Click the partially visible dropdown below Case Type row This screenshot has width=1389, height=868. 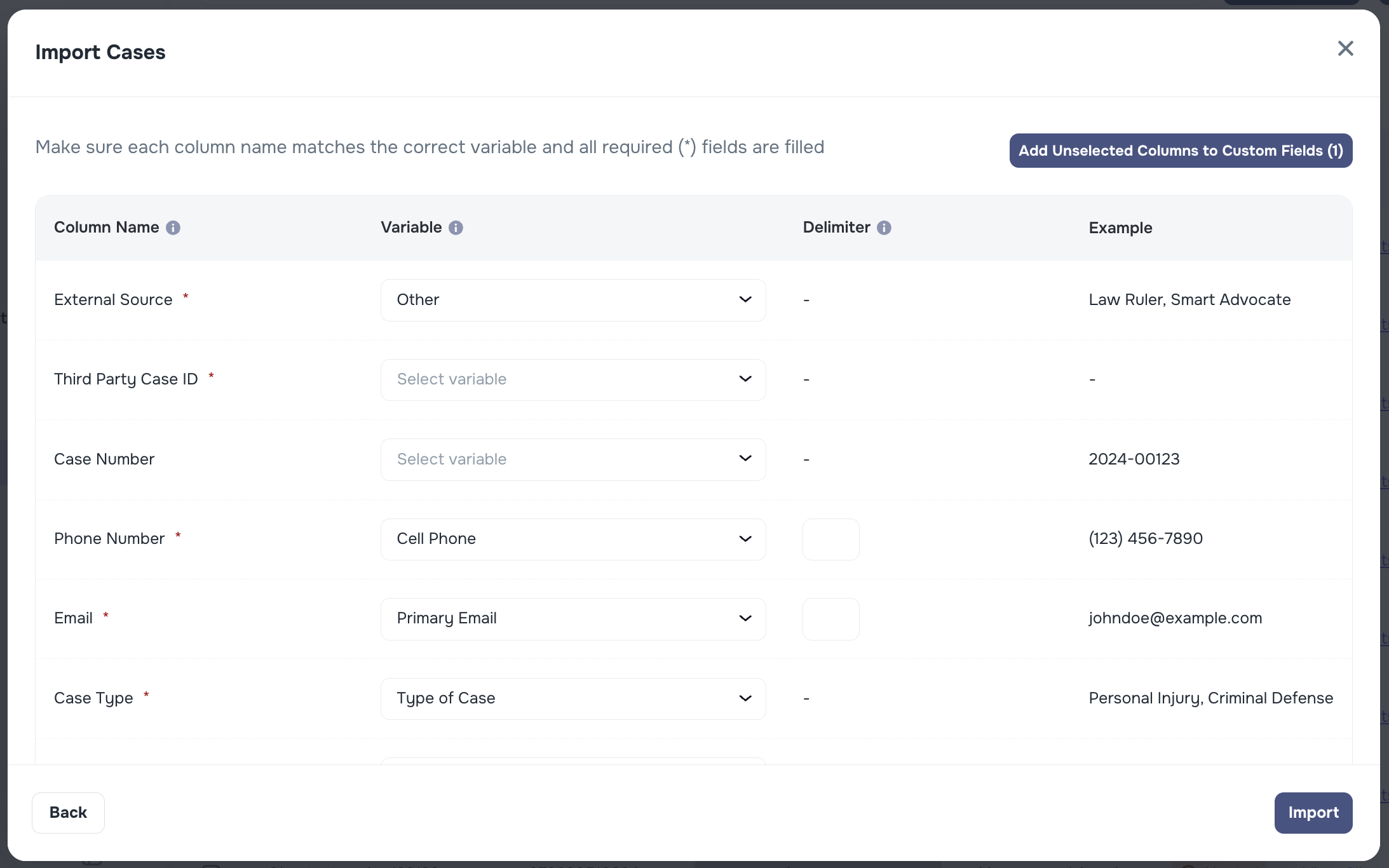[x=573, y=761]
